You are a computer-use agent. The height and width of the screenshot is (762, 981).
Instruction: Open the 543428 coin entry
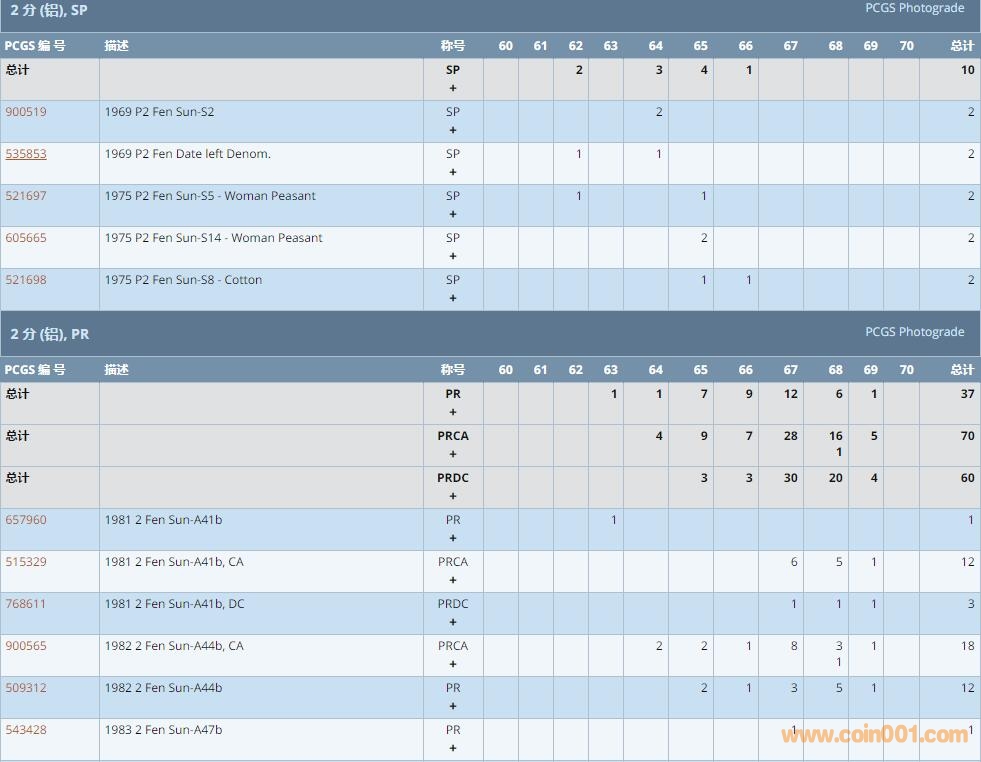26,730
